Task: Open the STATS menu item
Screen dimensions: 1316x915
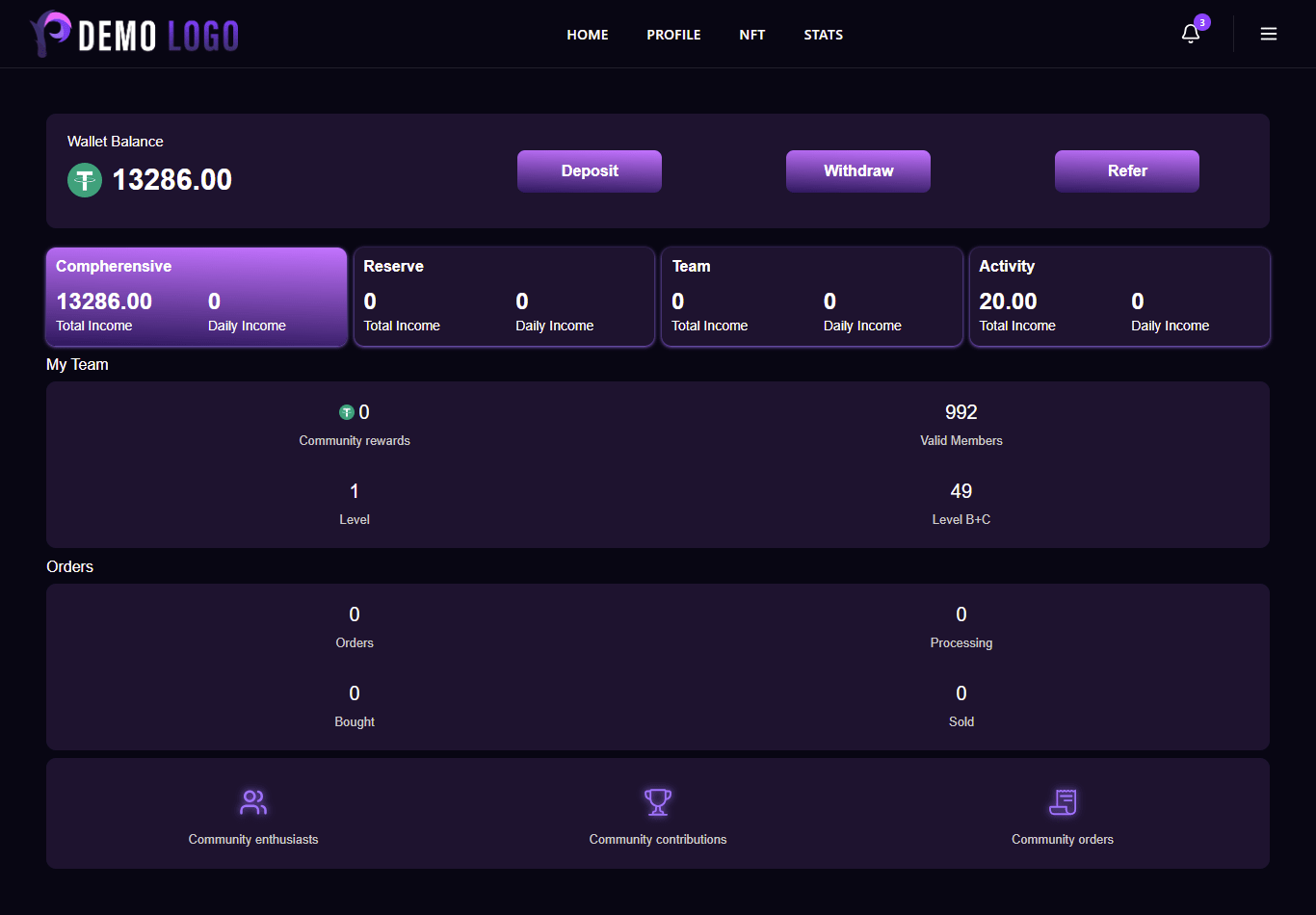Action: click(x=824, y=35)
